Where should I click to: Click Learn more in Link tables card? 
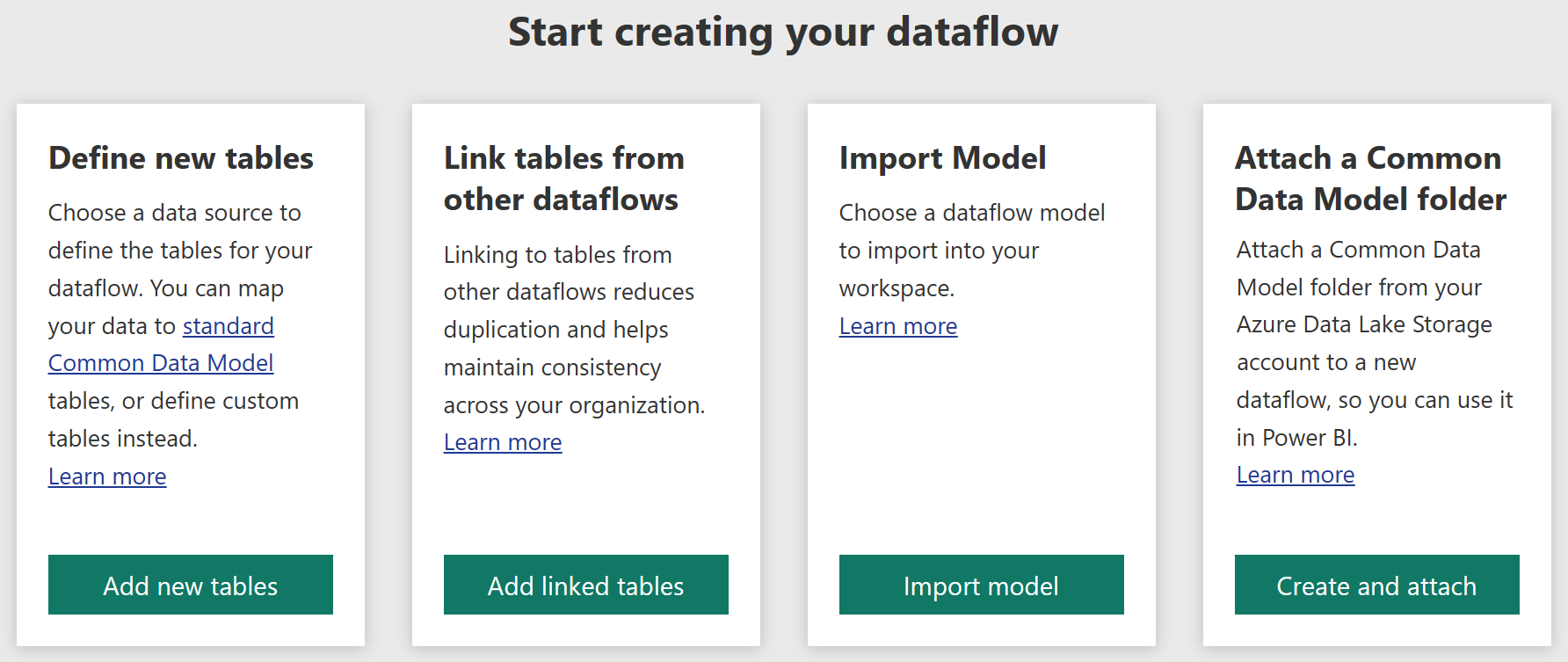point(503,442)
